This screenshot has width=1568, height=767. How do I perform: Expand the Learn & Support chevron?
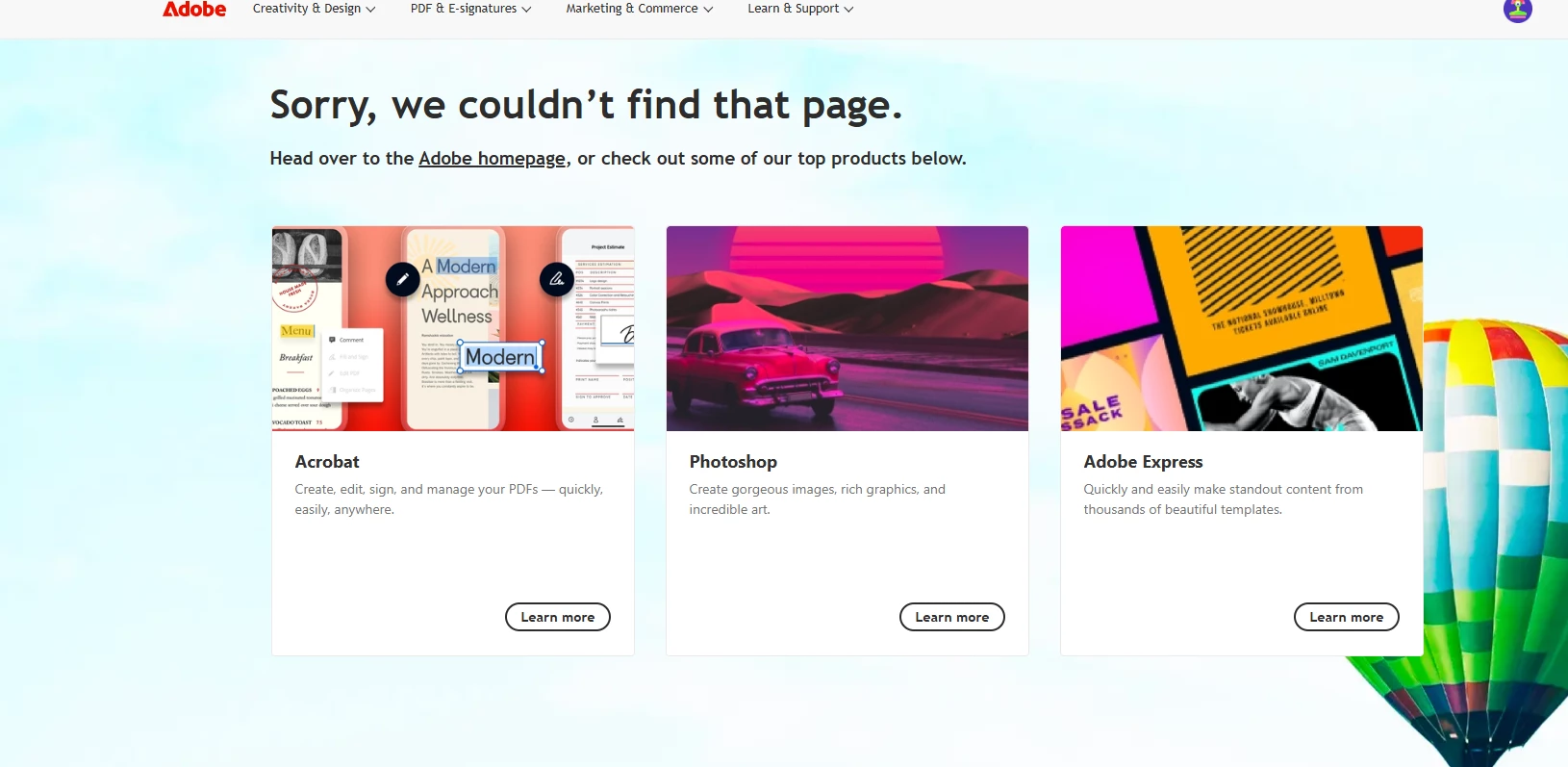[848, 10]
